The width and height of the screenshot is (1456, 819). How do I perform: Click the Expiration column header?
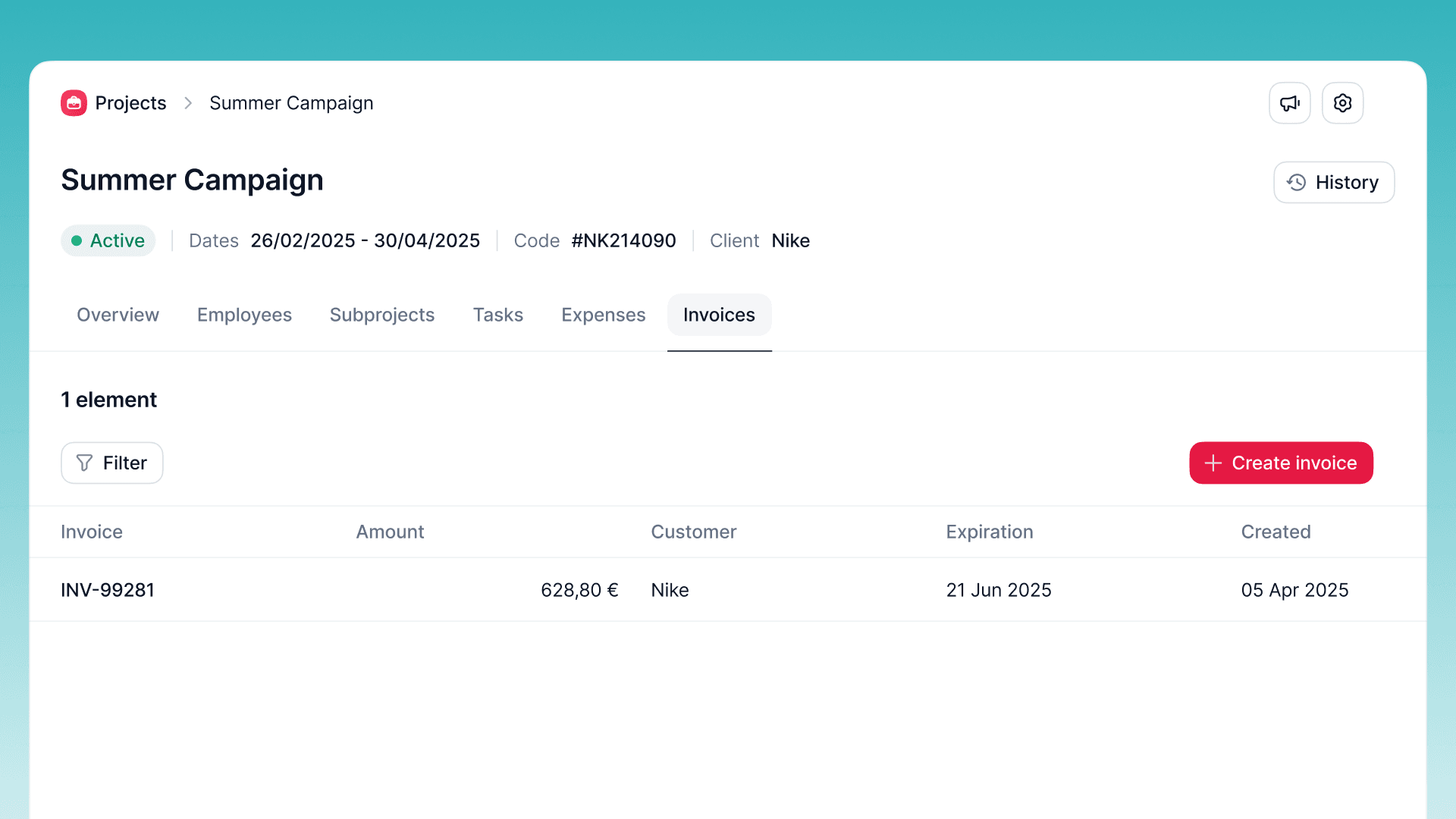pyautogui.click(x=989, y=532)
